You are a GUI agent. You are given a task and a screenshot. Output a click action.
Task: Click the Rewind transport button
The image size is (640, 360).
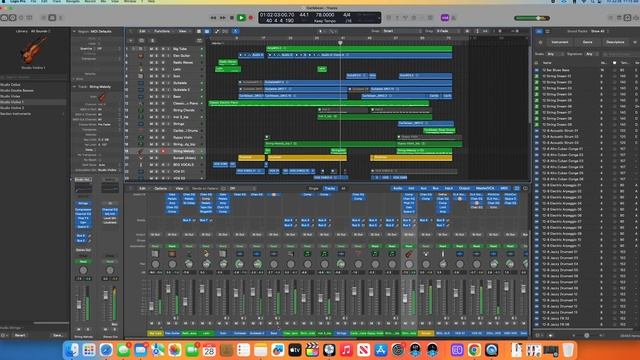(x=213, y=18)
